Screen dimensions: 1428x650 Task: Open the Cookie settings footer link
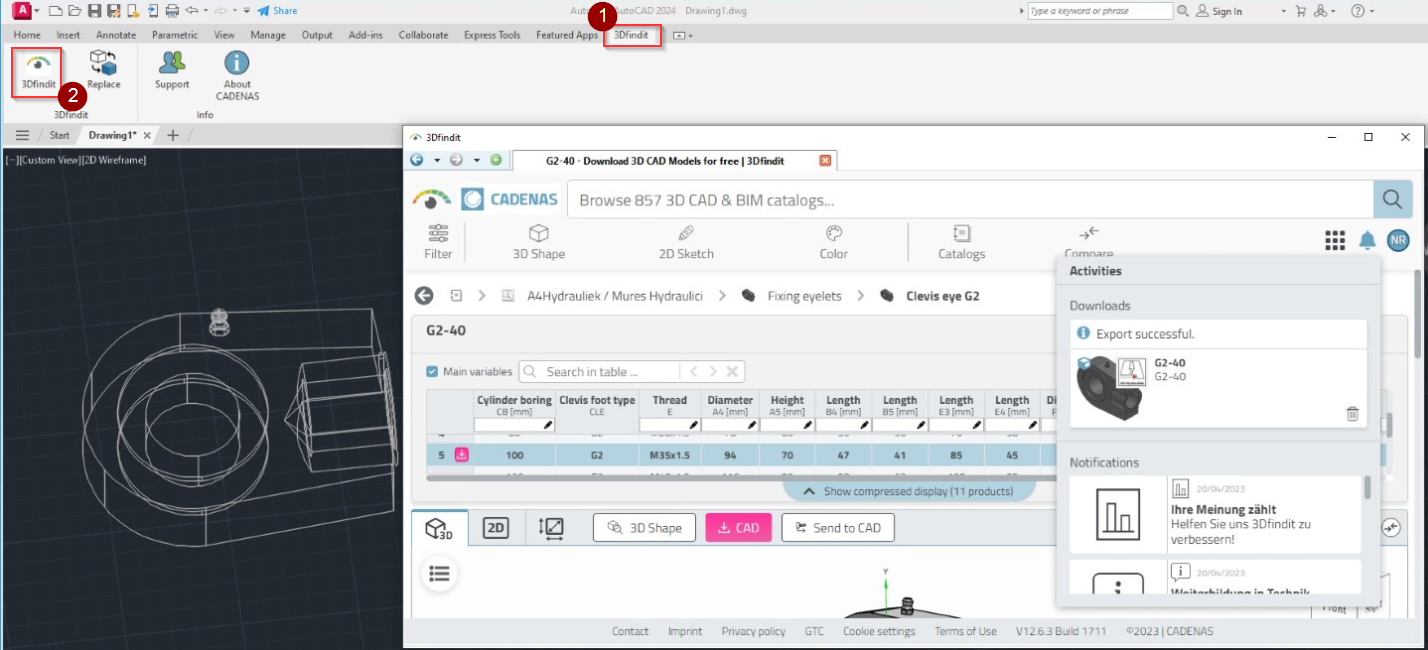click(879, 631)
